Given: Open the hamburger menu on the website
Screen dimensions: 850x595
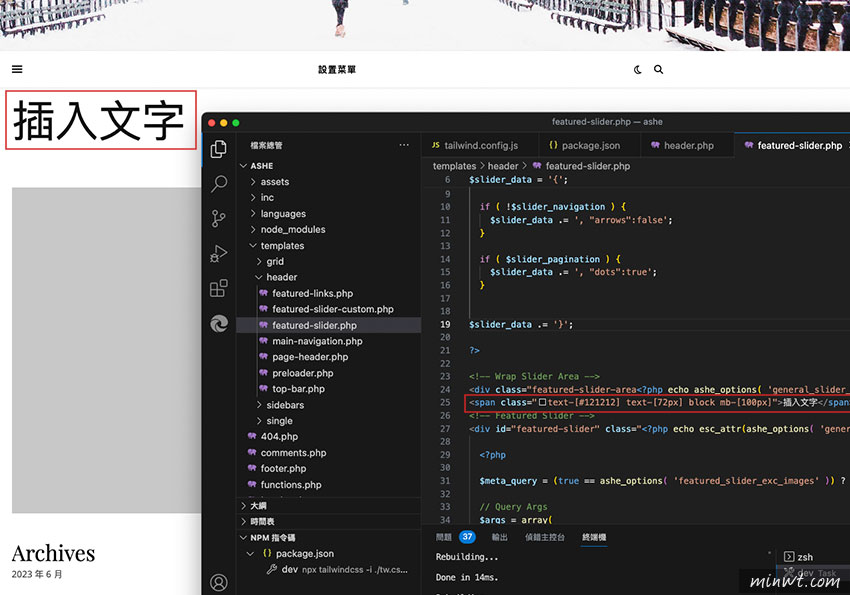Looking at the screenshot, I should (17, 69).
